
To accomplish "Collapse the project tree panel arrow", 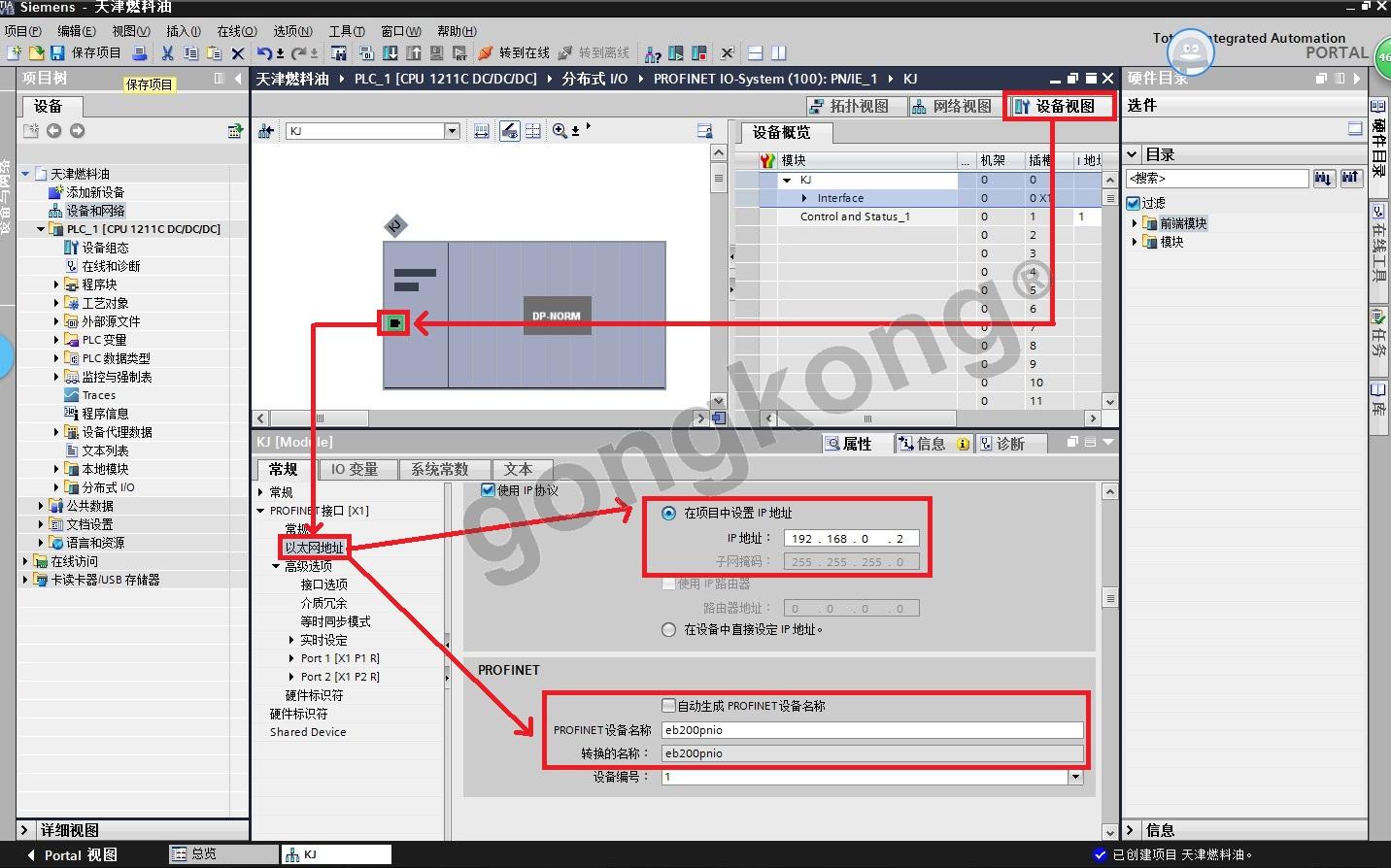I will [238, 79].
